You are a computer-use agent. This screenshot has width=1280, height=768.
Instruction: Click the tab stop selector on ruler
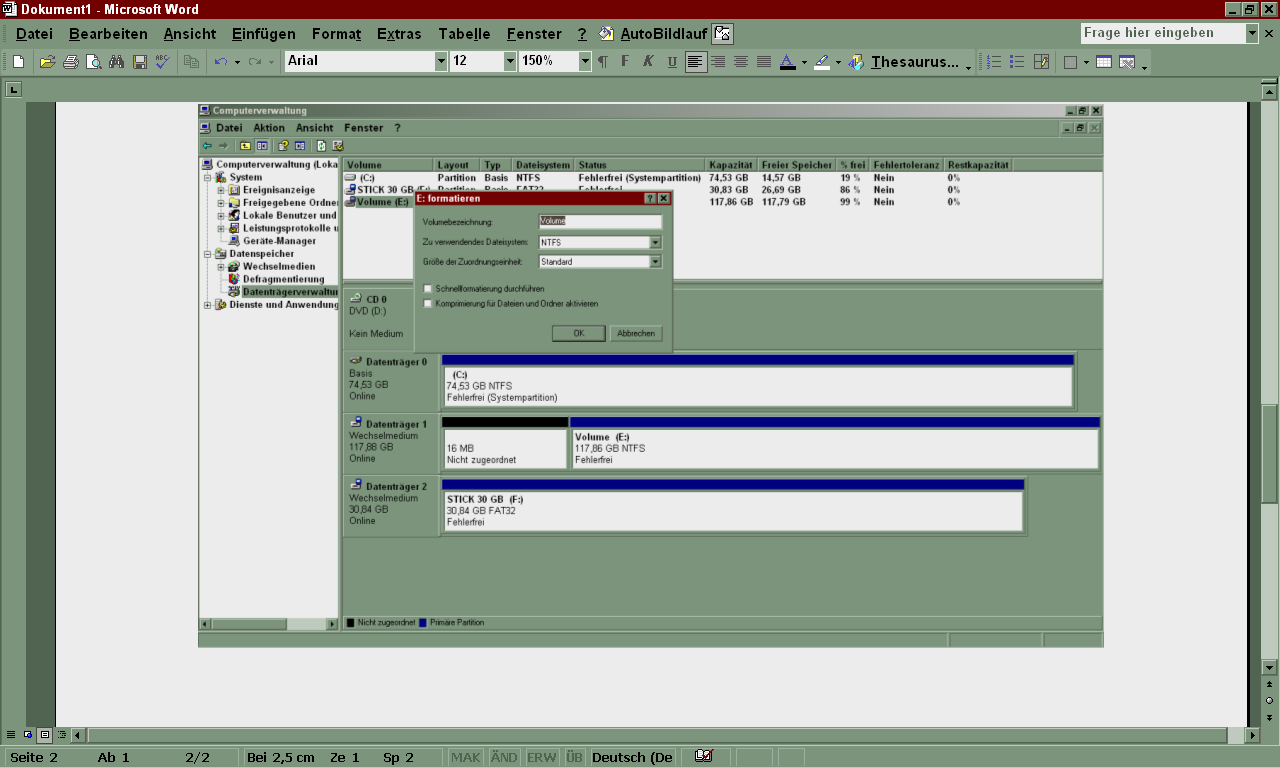click(14, 90)
